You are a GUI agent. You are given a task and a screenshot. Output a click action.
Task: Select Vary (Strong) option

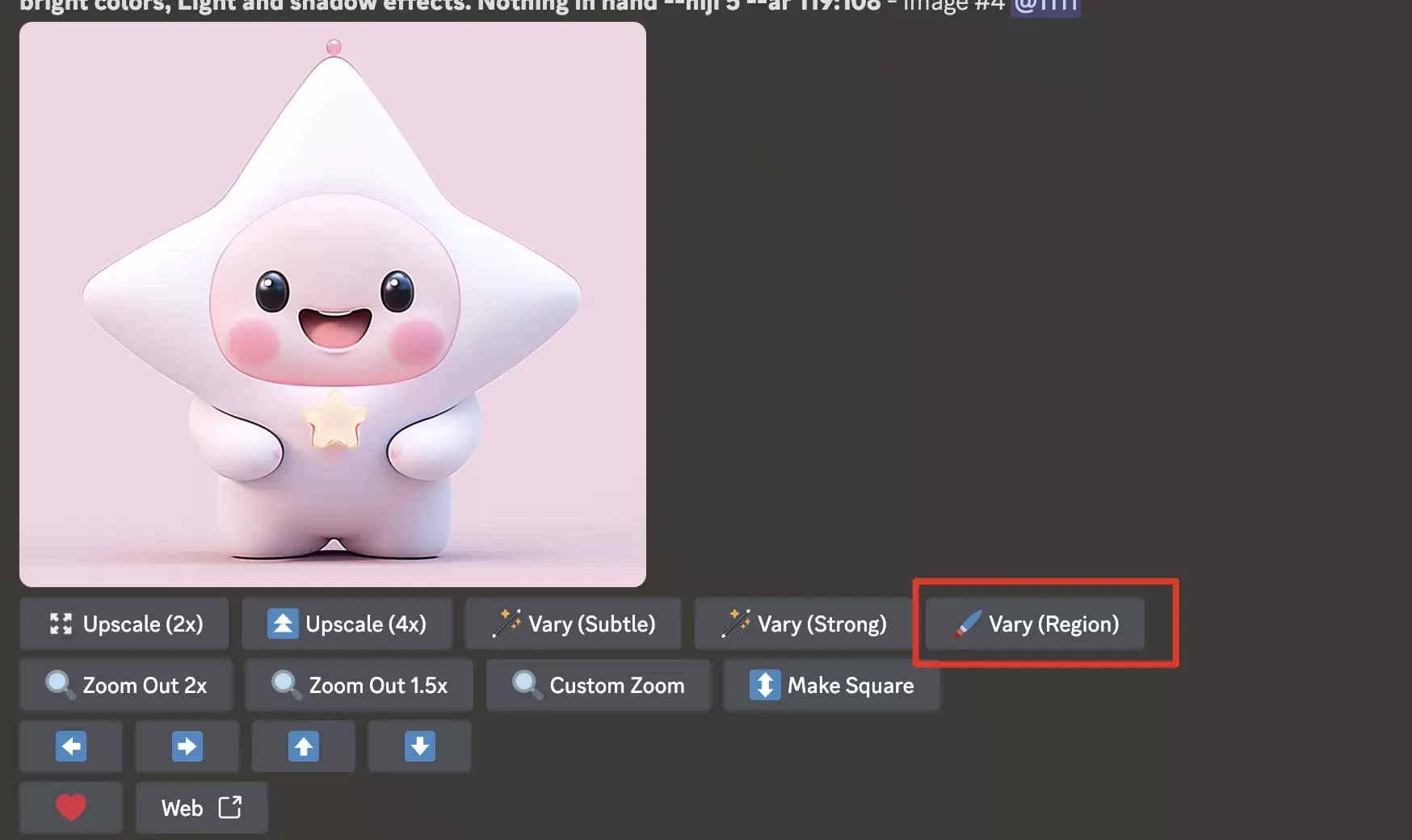point(803,624)
